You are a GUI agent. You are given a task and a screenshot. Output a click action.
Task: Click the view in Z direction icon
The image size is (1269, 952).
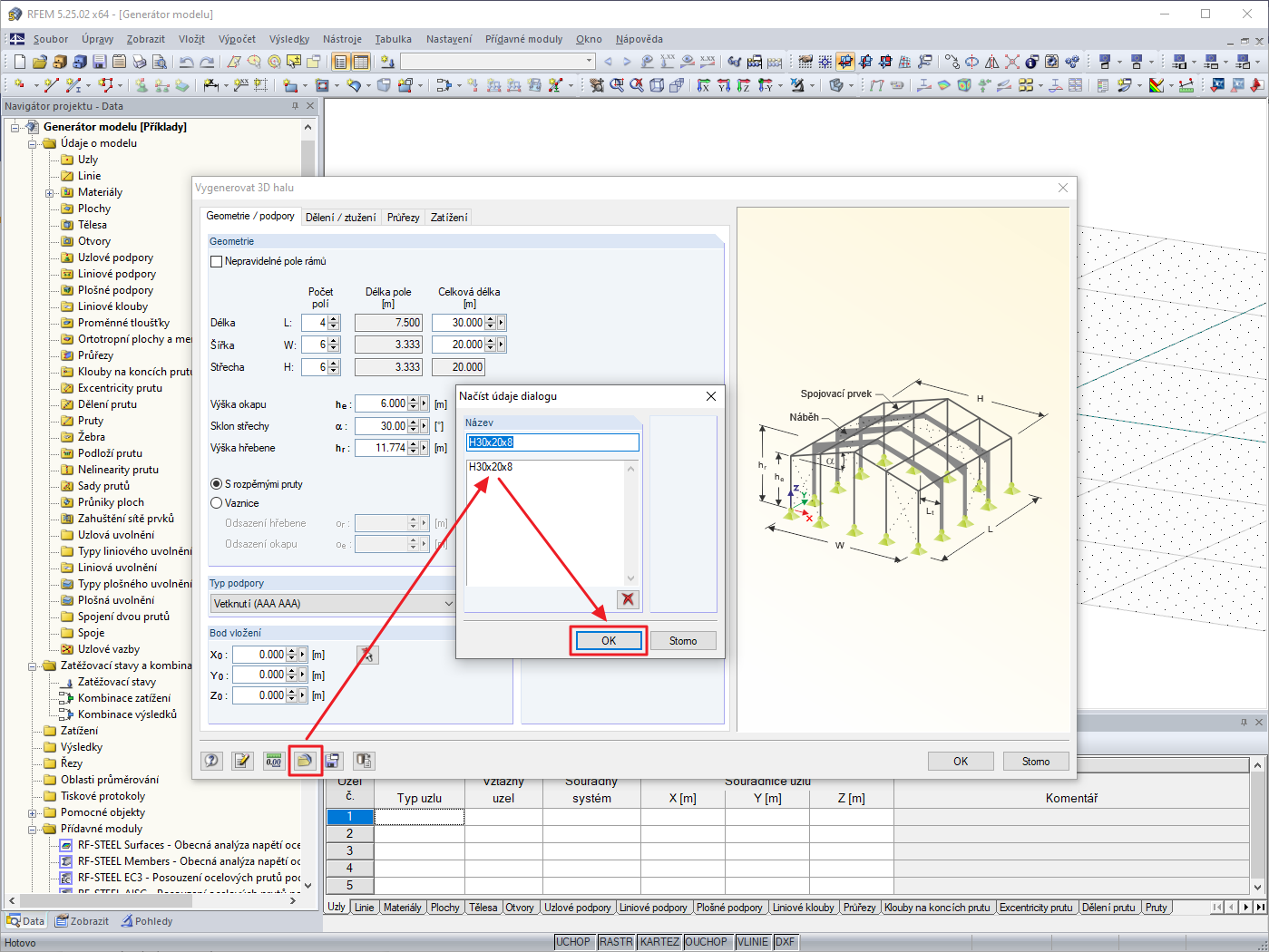744,85
